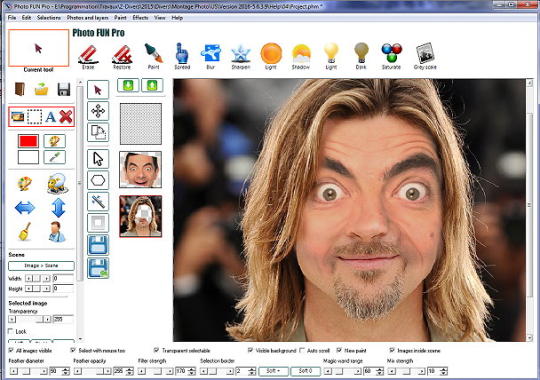Open the File menu
The width and height of the screenshot is (540, 380).
12,18
